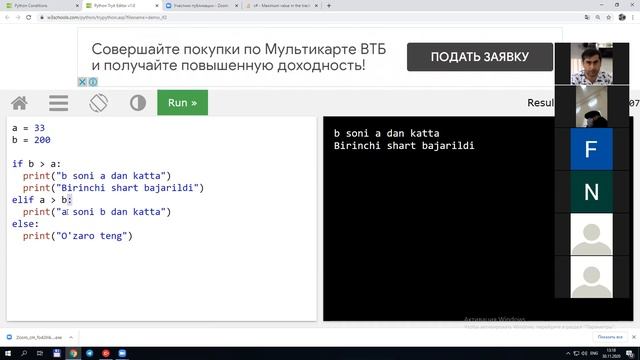This screenshot has width=640, height=360.
Task: Switch to the Zoom browser tab
Action: coord(201,6)
